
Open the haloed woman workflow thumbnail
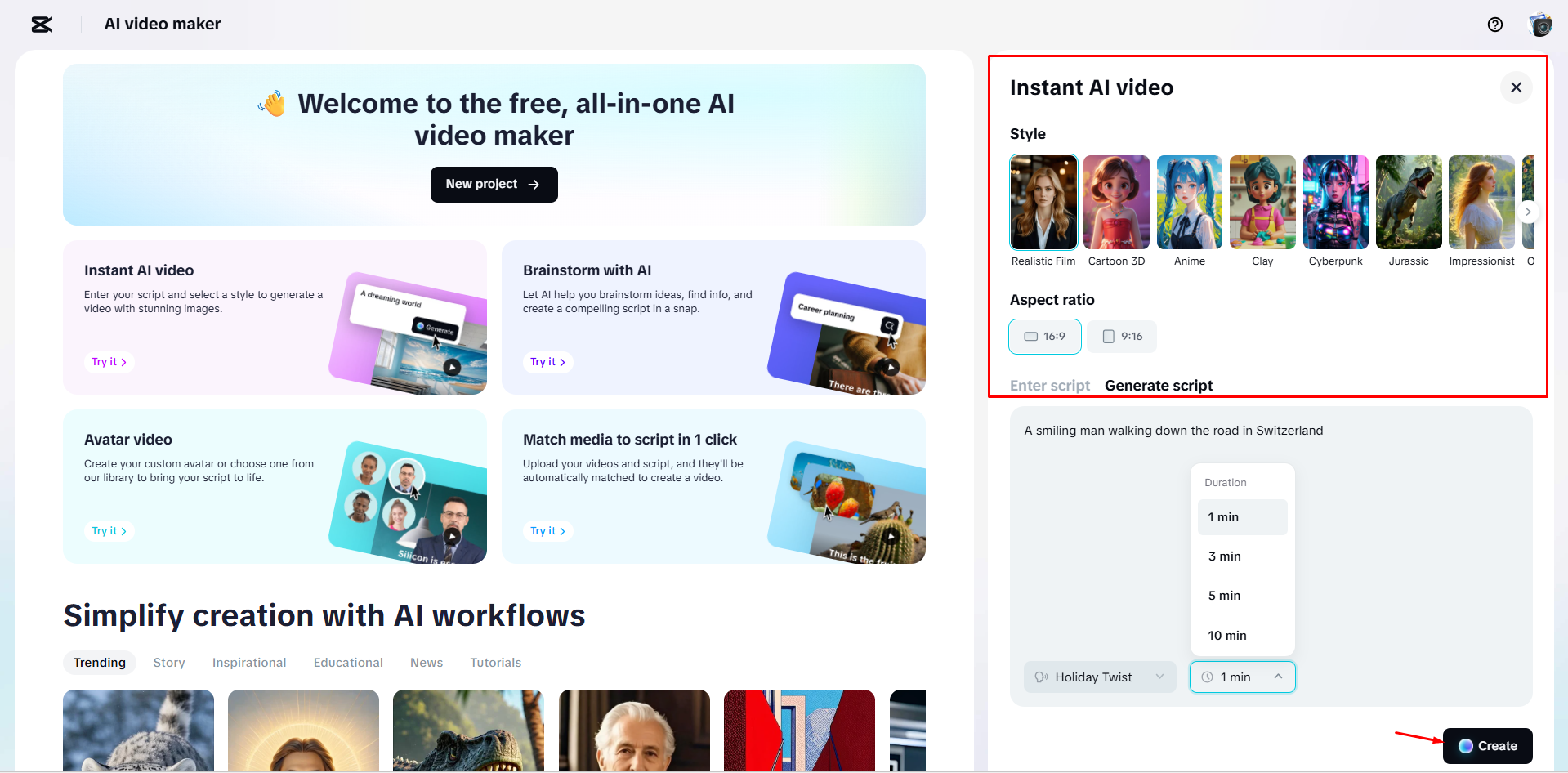tap(303, 731)
